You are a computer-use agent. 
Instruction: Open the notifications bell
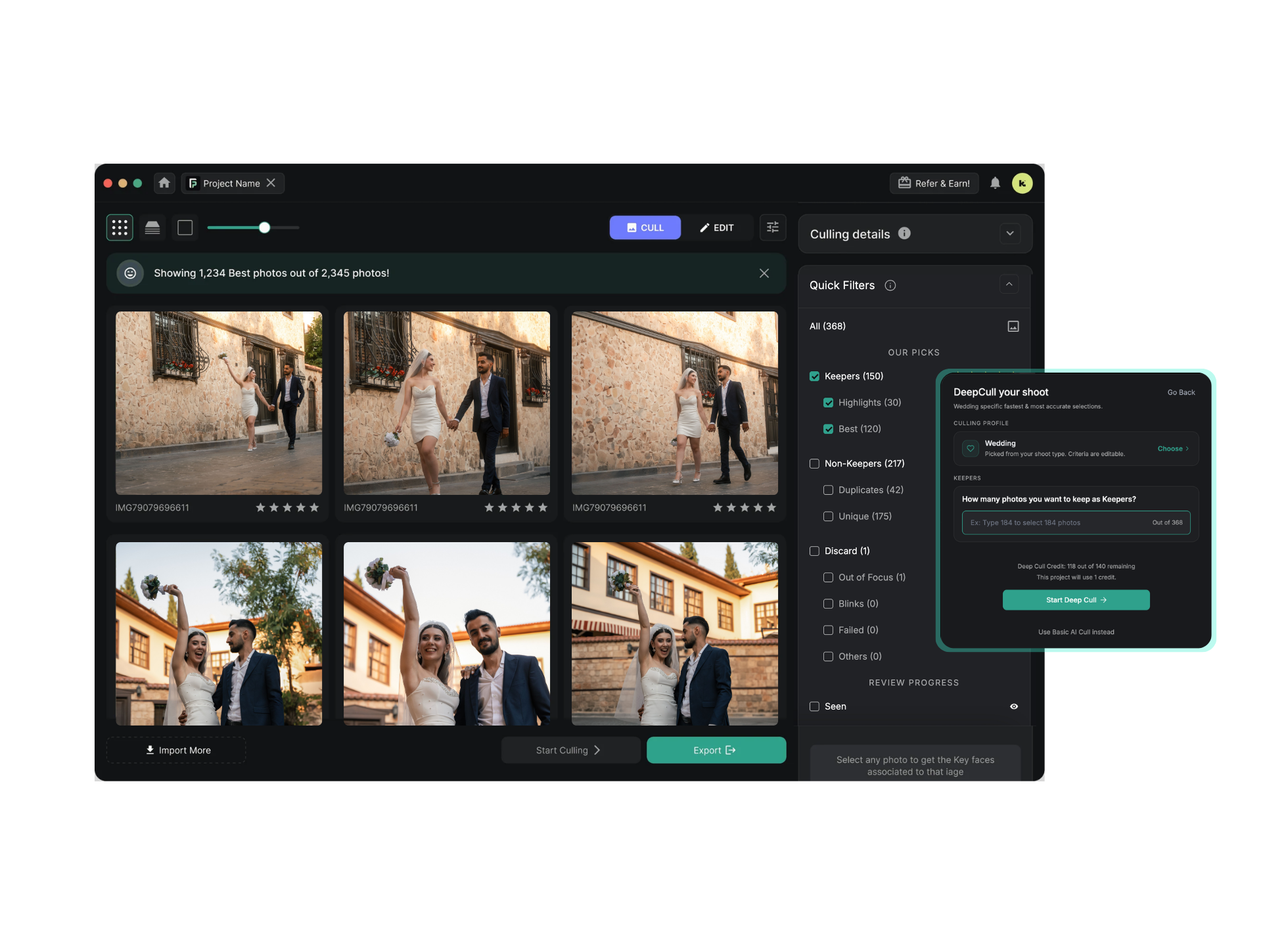coord(995,183)
